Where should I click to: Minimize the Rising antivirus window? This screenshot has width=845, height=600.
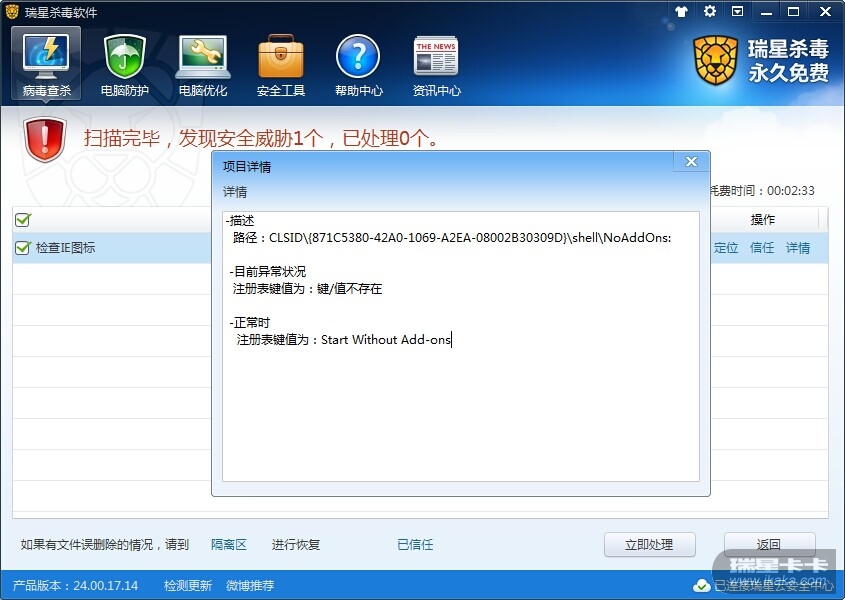pyautogui.click(x=766, y=11)
